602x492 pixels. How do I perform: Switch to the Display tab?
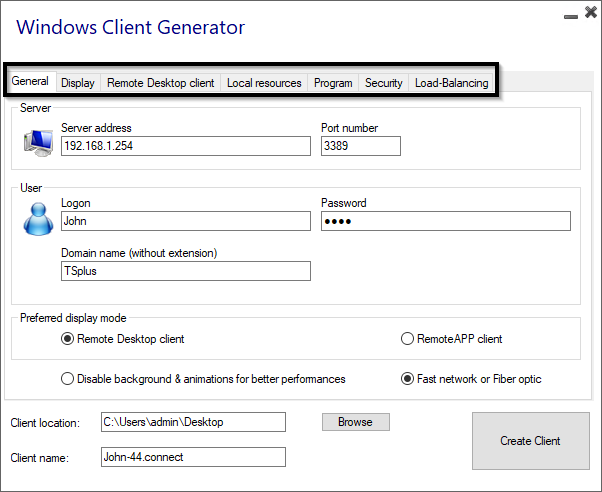78,83
